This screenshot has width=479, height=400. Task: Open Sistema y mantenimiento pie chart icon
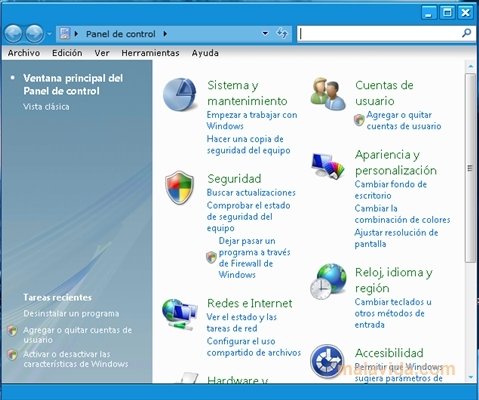[x=180, y=95]
